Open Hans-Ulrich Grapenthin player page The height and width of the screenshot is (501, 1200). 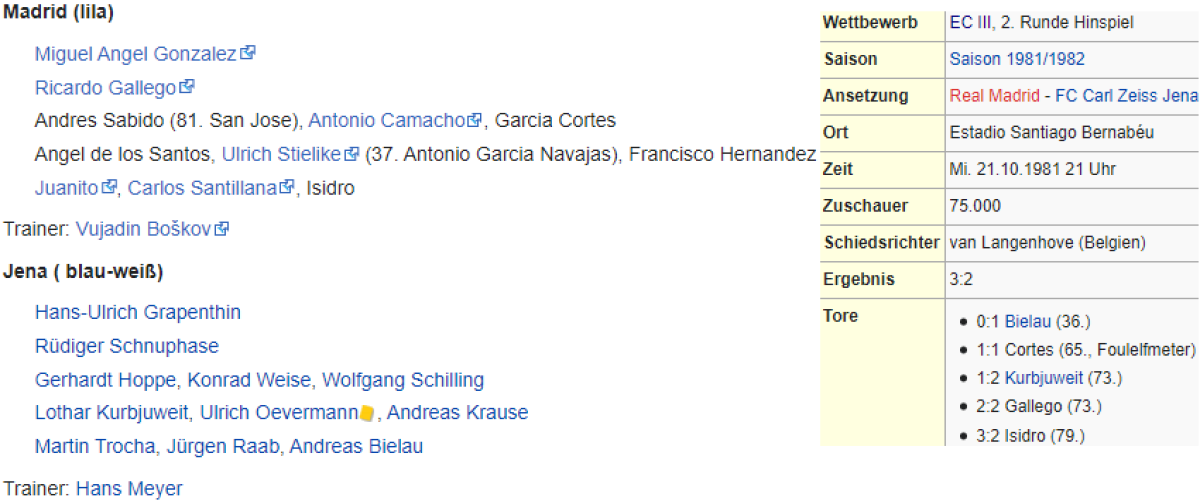point(137,312)
